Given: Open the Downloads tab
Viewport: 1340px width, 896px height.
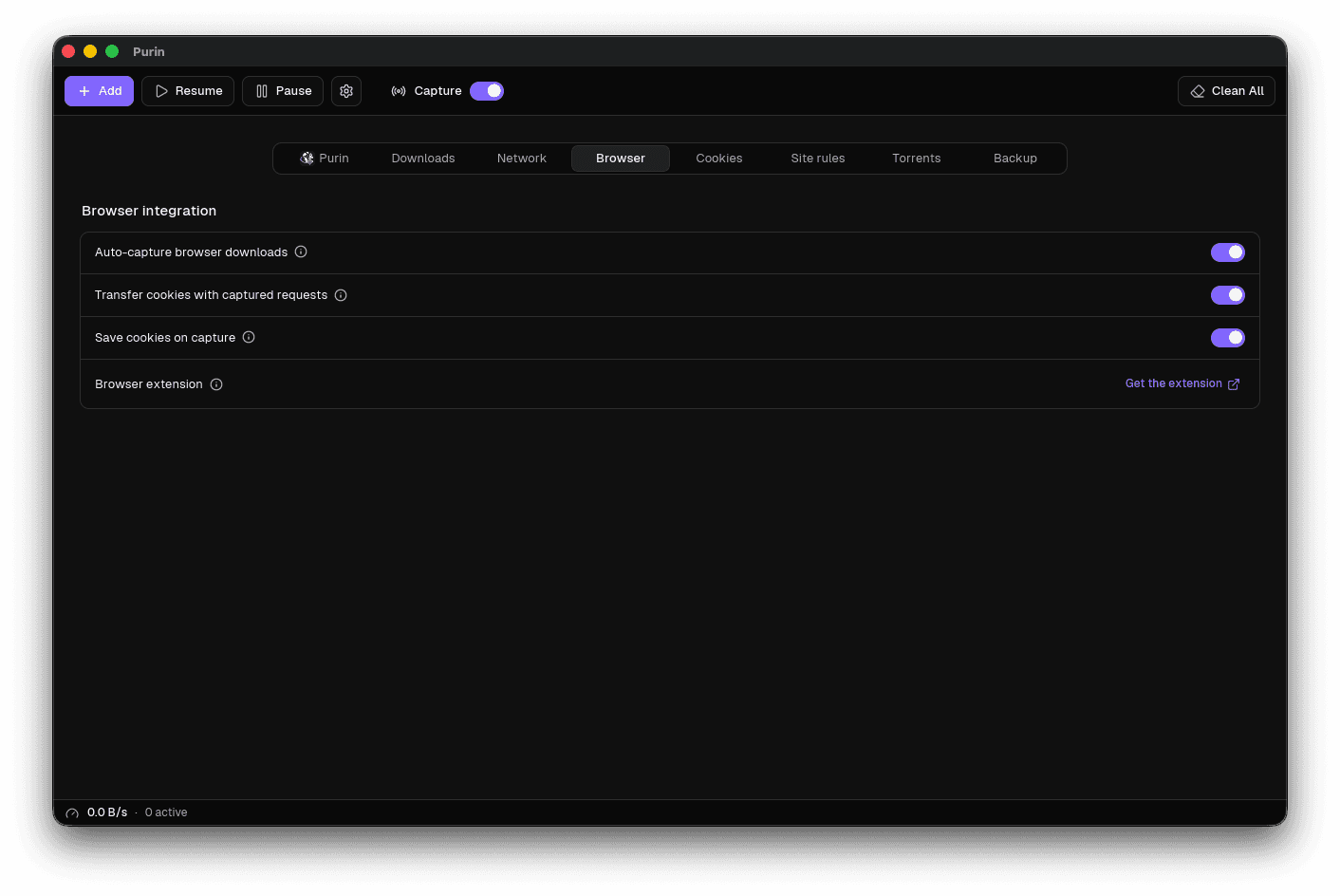Looking at the screenshot, I should click(423, 159).
